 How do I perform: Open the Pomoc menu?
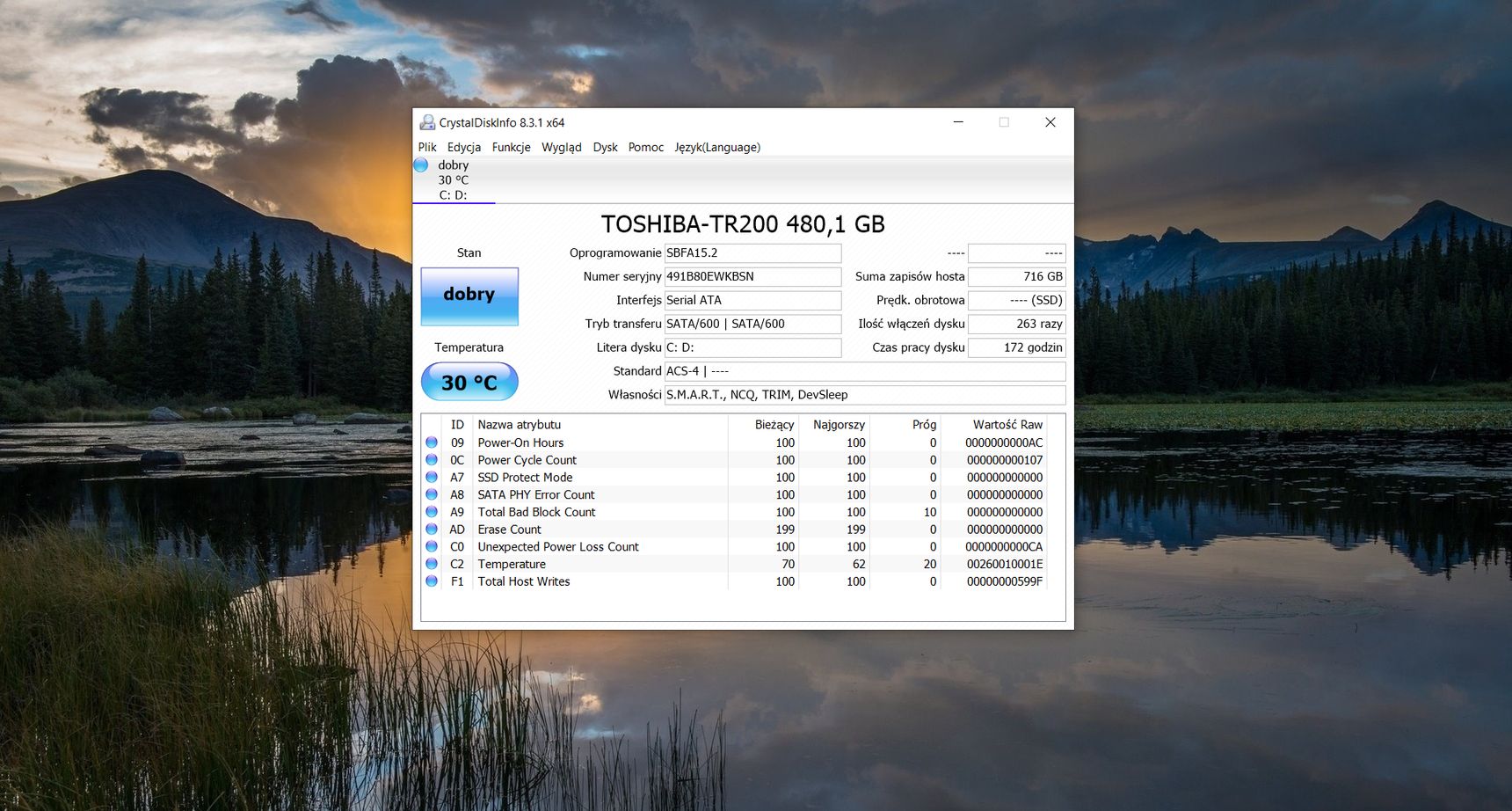pyautogui.click(x=646, y=147)
